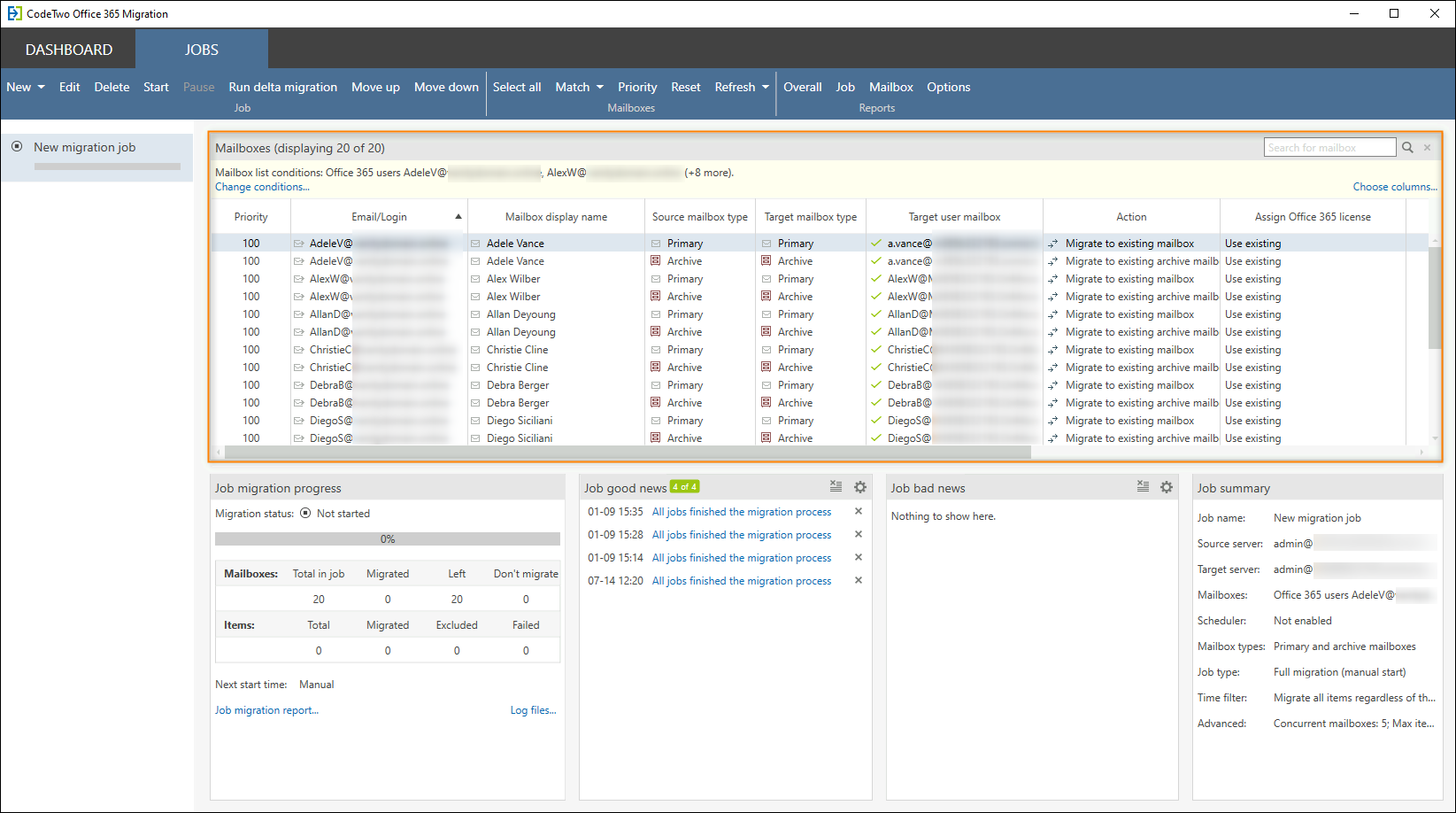Click Priority in the Mailboxes toolbar
Image resolution: width=1456 pixels, height=813 pixels.
(637, 87)
